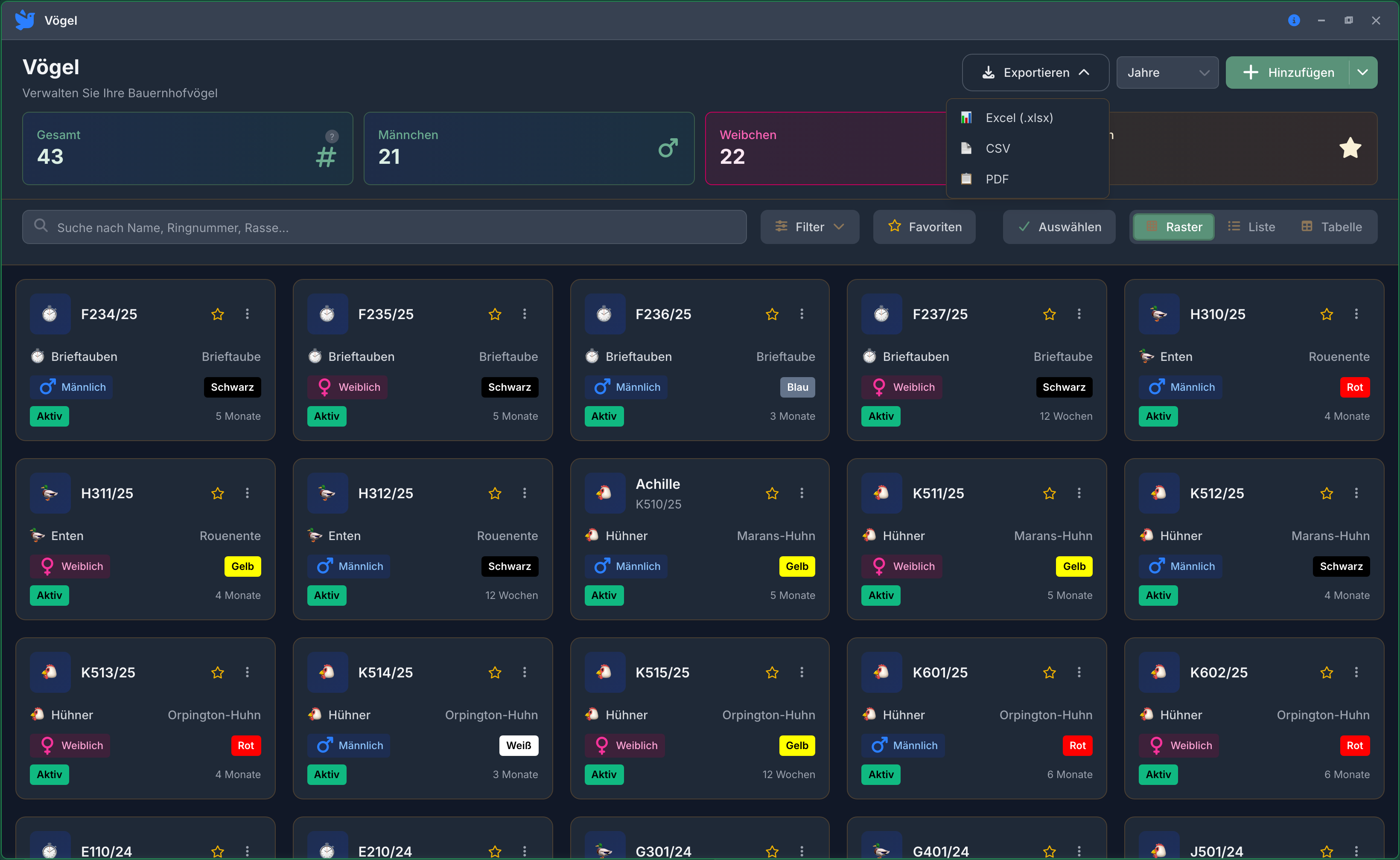Open the three-dot menu on H310/25 card
This screenshot has height=860, width=1400.
pos(1356,314)
